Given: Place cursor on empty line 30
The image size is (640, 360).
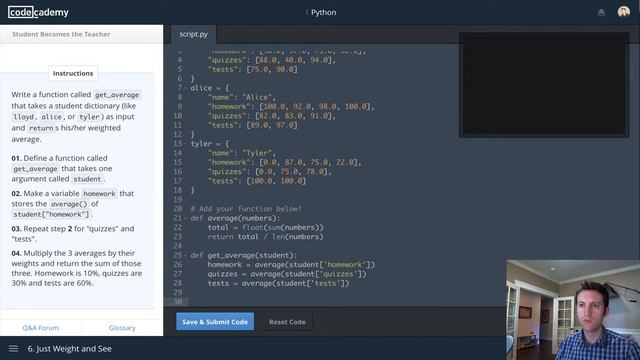Looking at the screenshot, I should [x=335, y=302].
